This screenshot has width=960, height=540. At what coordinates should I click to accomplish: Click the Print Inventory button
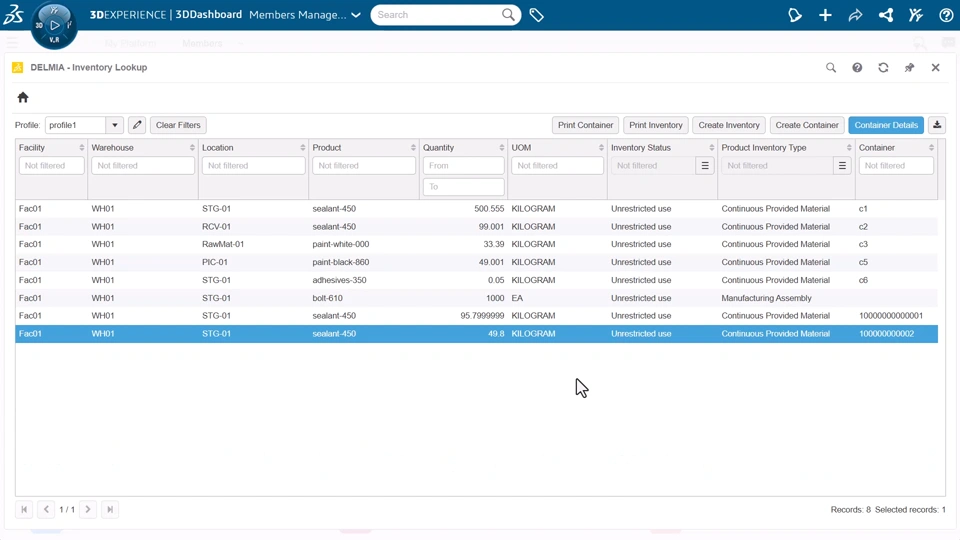click(656, 125)
